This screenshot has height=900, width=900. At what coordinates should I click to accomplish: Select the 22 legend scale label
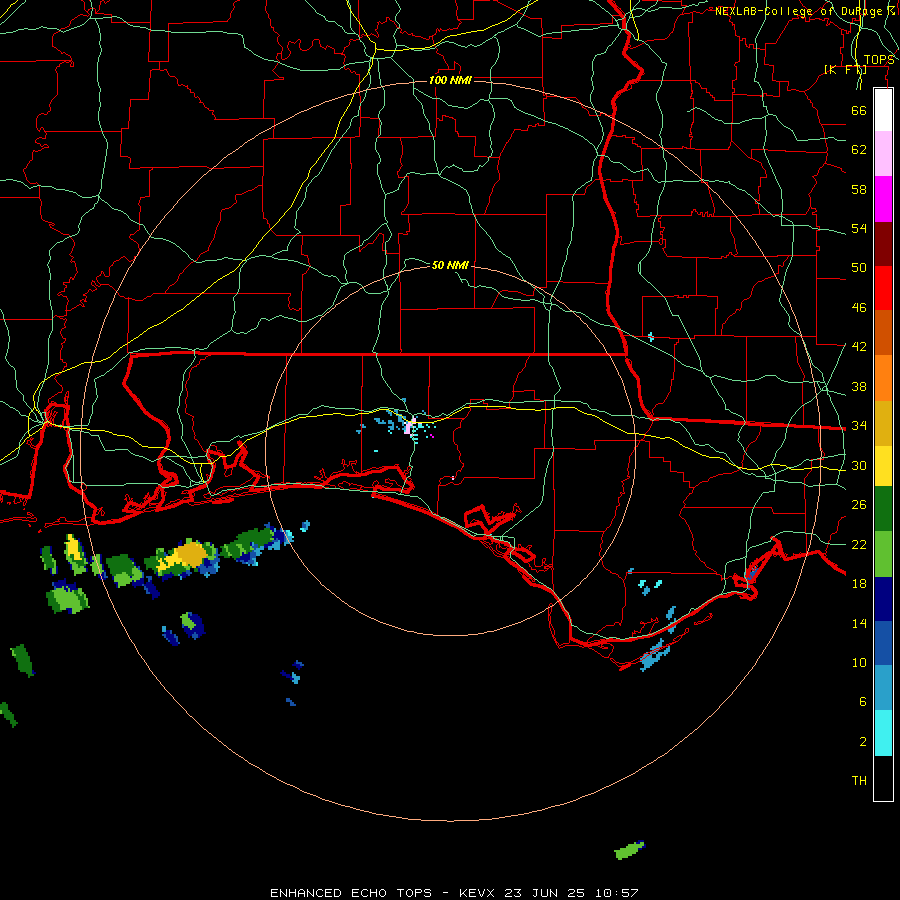859,544
